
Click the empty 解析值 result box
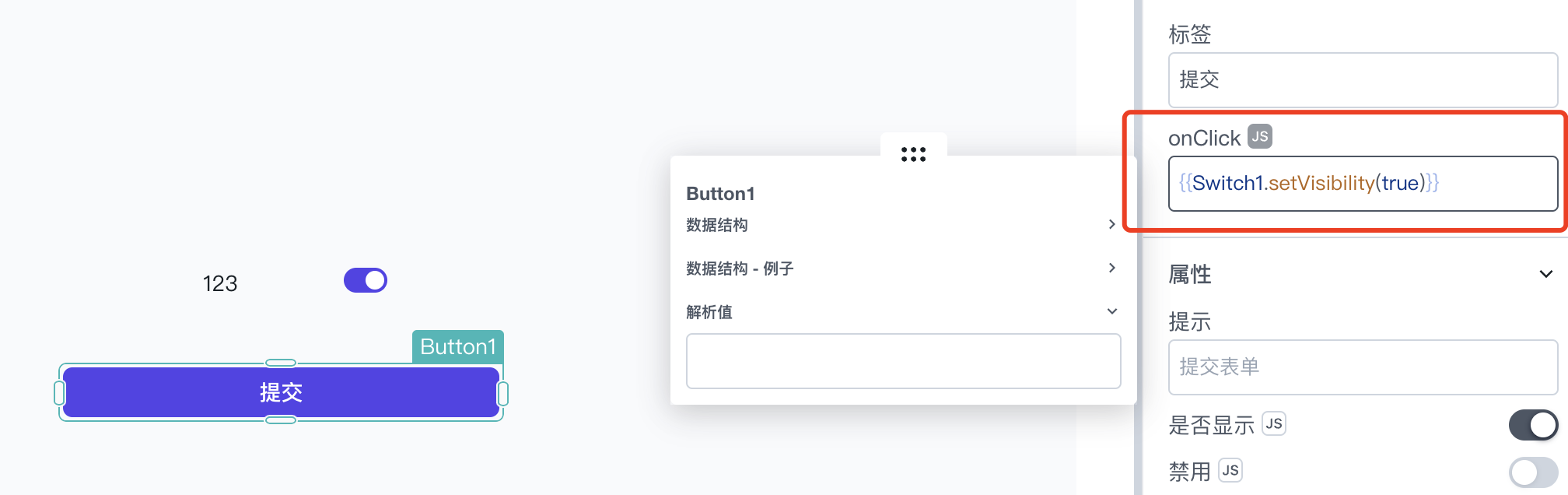903,361
